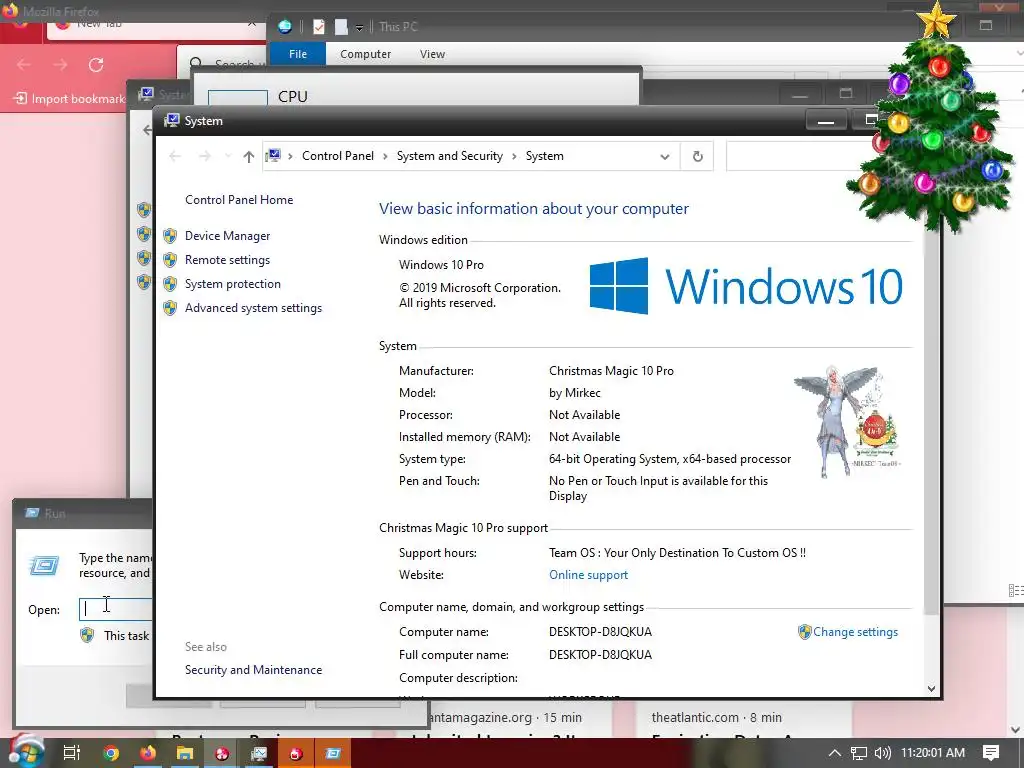Click forward arrow in System window navigation
Viewport: 1024px width, 768px height.
coord(204,157)
